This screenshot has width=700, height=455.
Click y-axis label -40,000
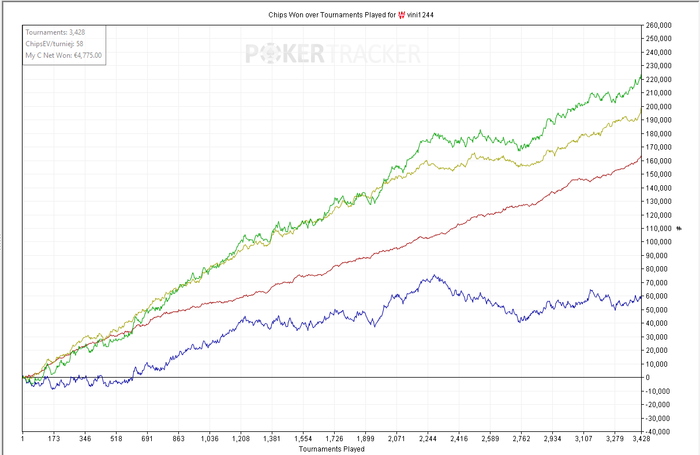coord(658,432)
